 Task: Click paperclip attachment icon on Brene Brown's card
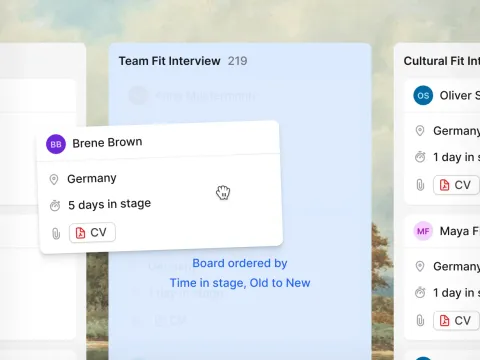[x=56, y=234]
